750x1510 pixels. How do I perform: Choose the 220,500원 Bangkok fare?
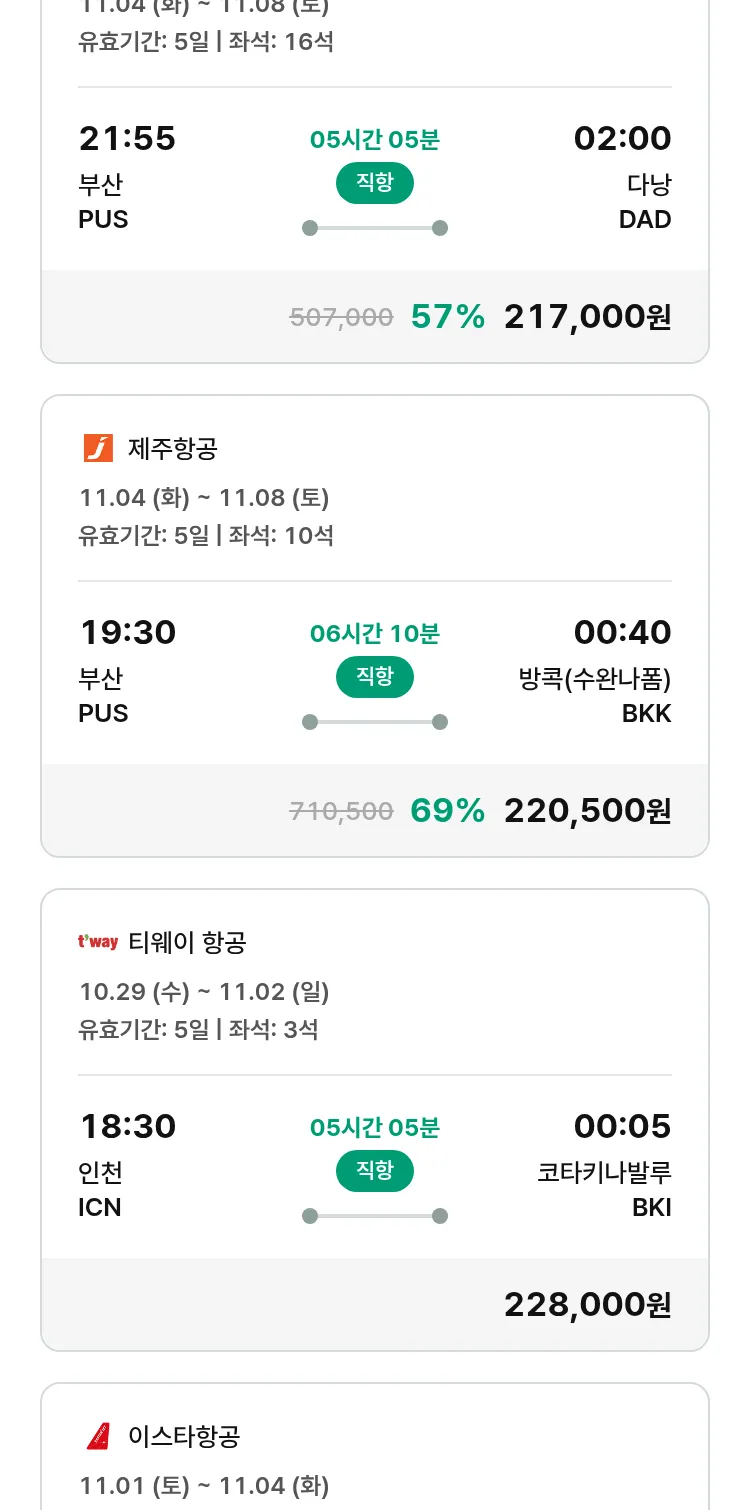587,811
